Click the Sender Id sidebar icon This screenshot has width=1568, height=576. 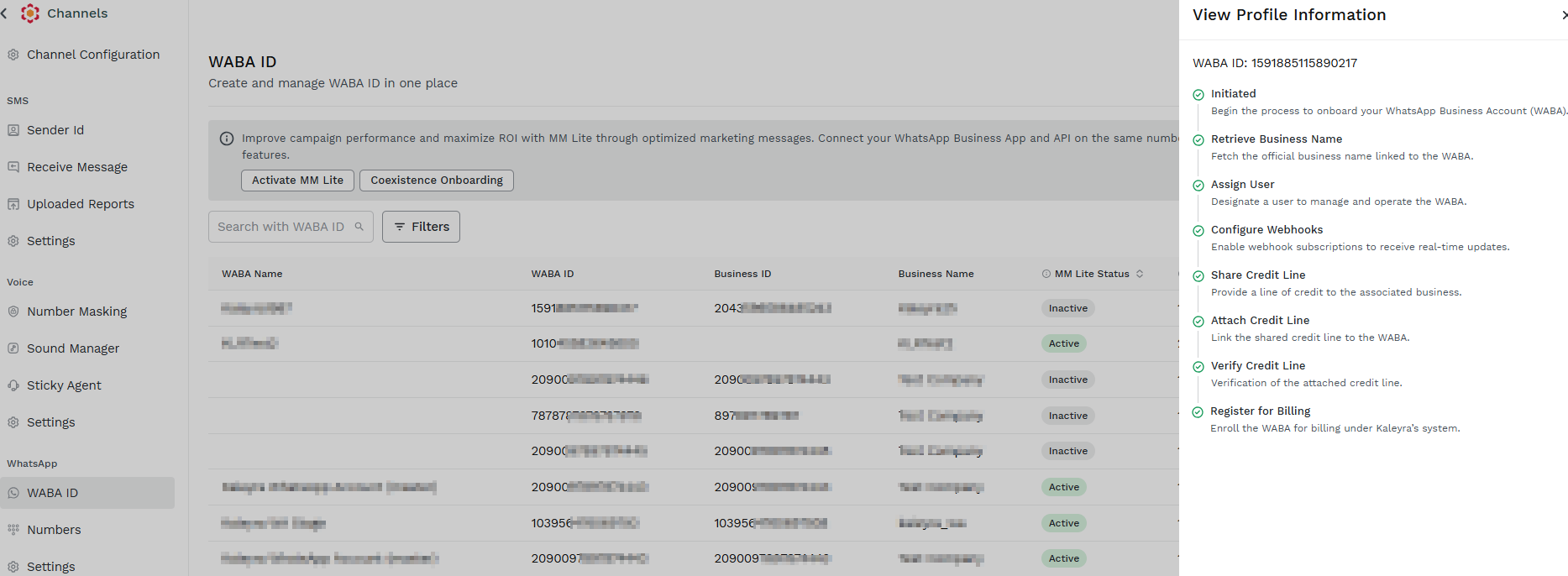pyautogui.click(x=13, y=130)
